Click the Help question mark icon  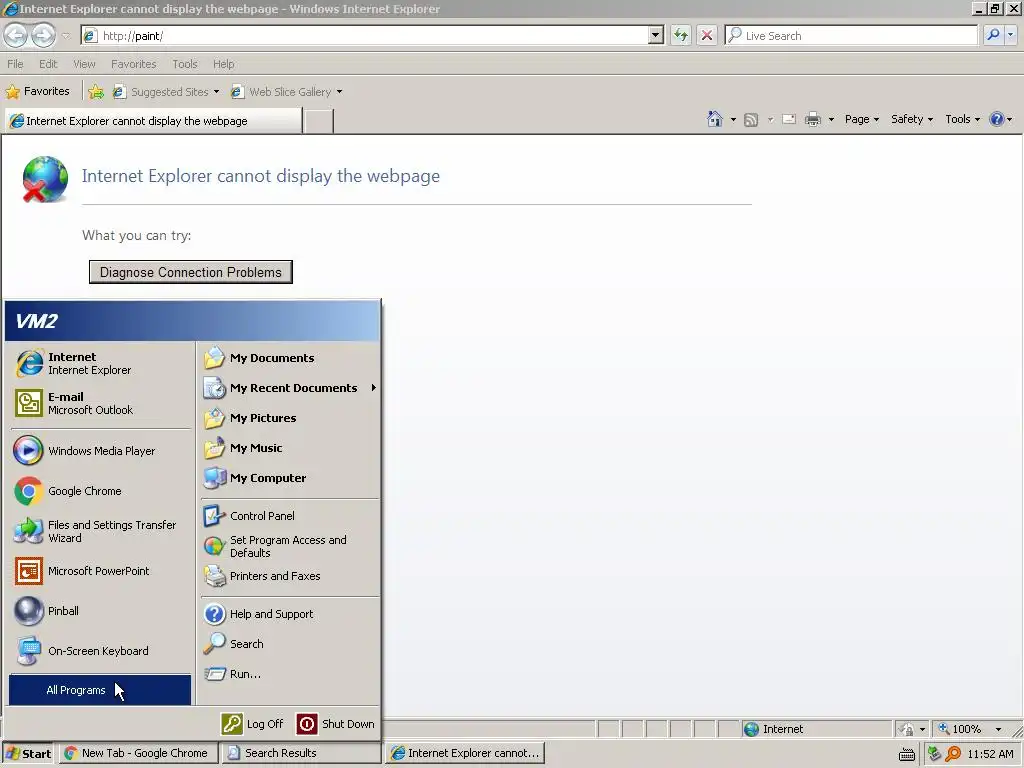(x=997, y=119)
